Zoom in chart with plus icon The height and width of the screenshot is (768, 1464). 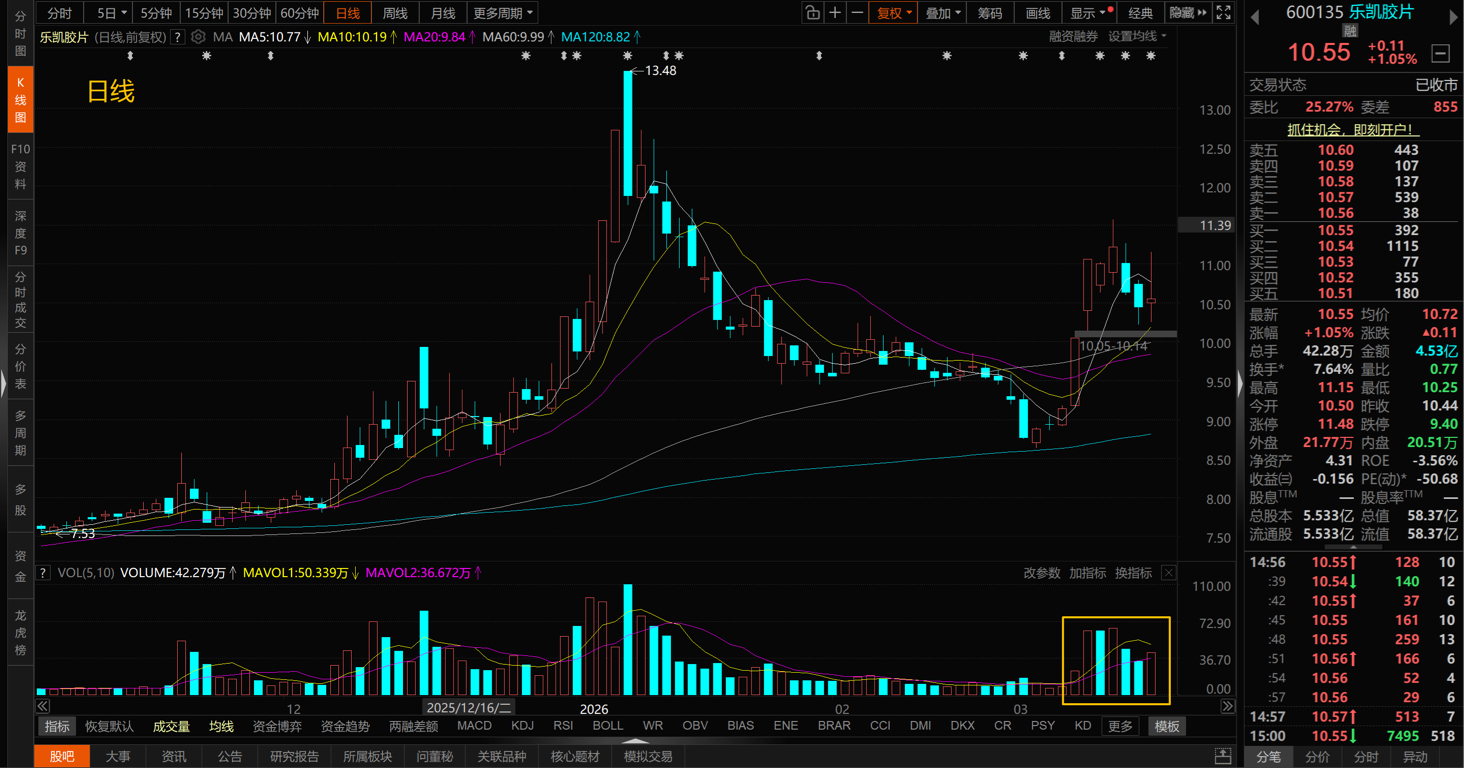(x=835, y=13)
